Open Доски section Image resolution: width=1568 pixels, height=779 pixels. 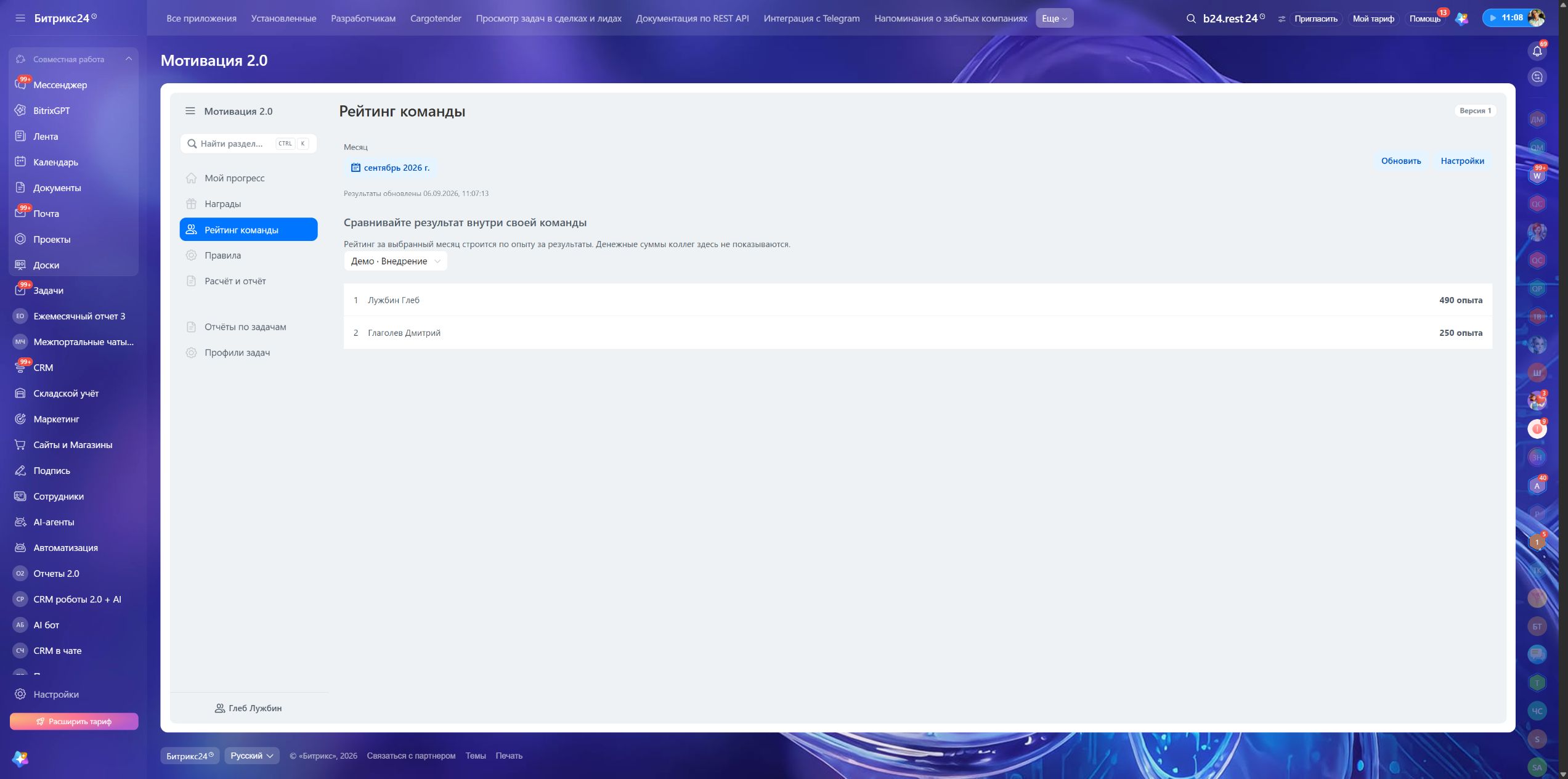point(46,265)
